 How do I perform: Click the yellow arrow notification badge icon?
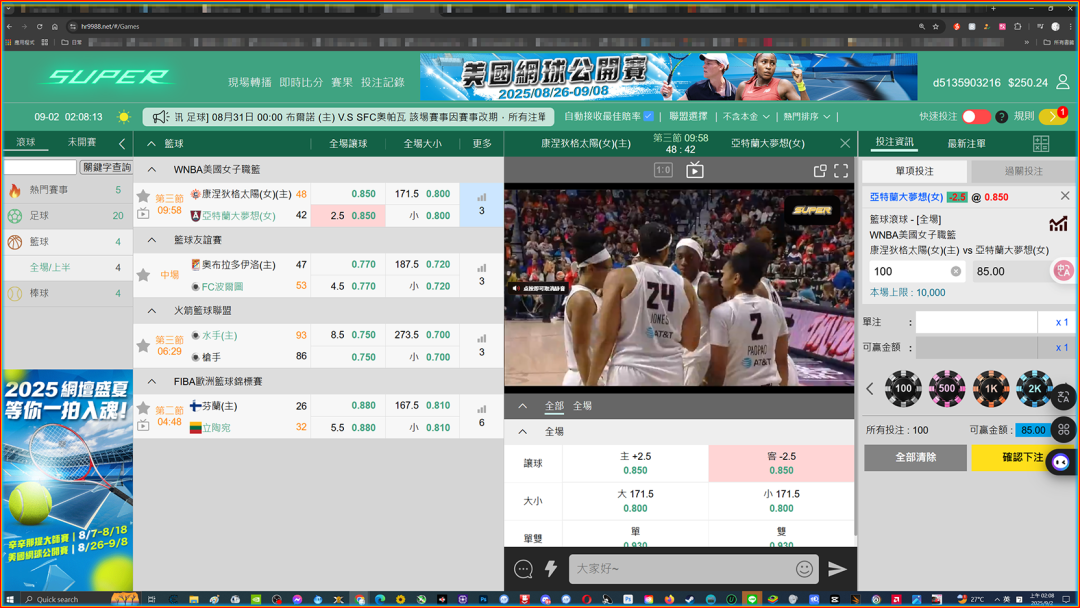pos(1053,116)
